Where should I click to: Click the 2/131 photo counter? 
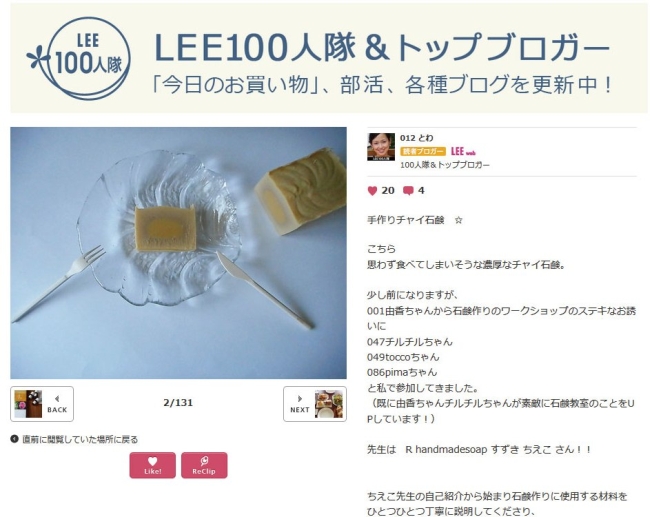pyautogui.click(x=178, y=403)
